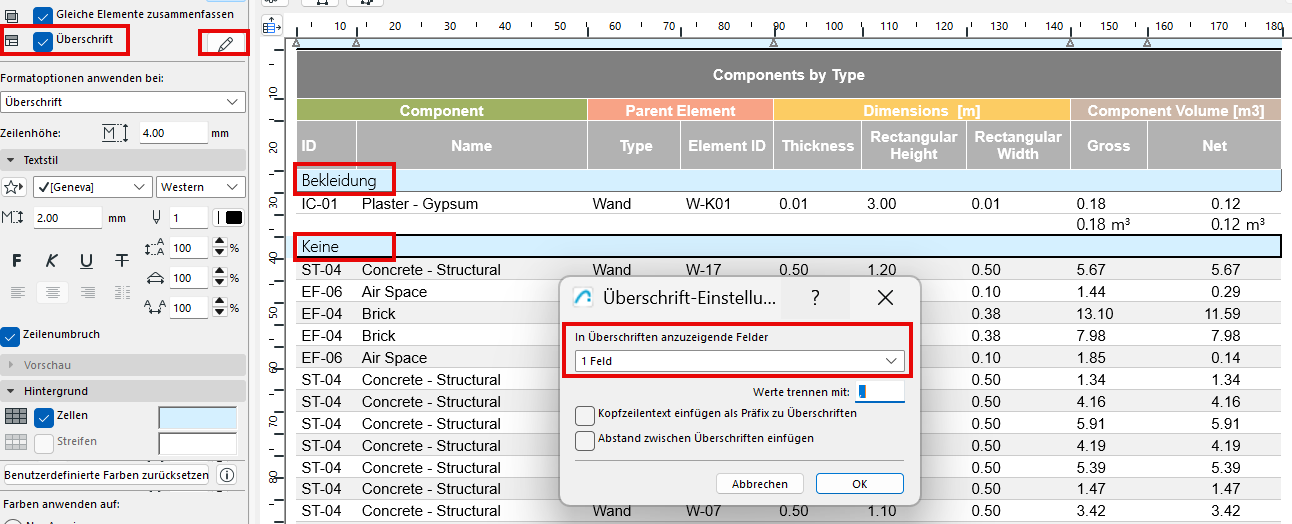Click character width percentage stepper arrows
1292x524 pixels.
pos(218,277)
